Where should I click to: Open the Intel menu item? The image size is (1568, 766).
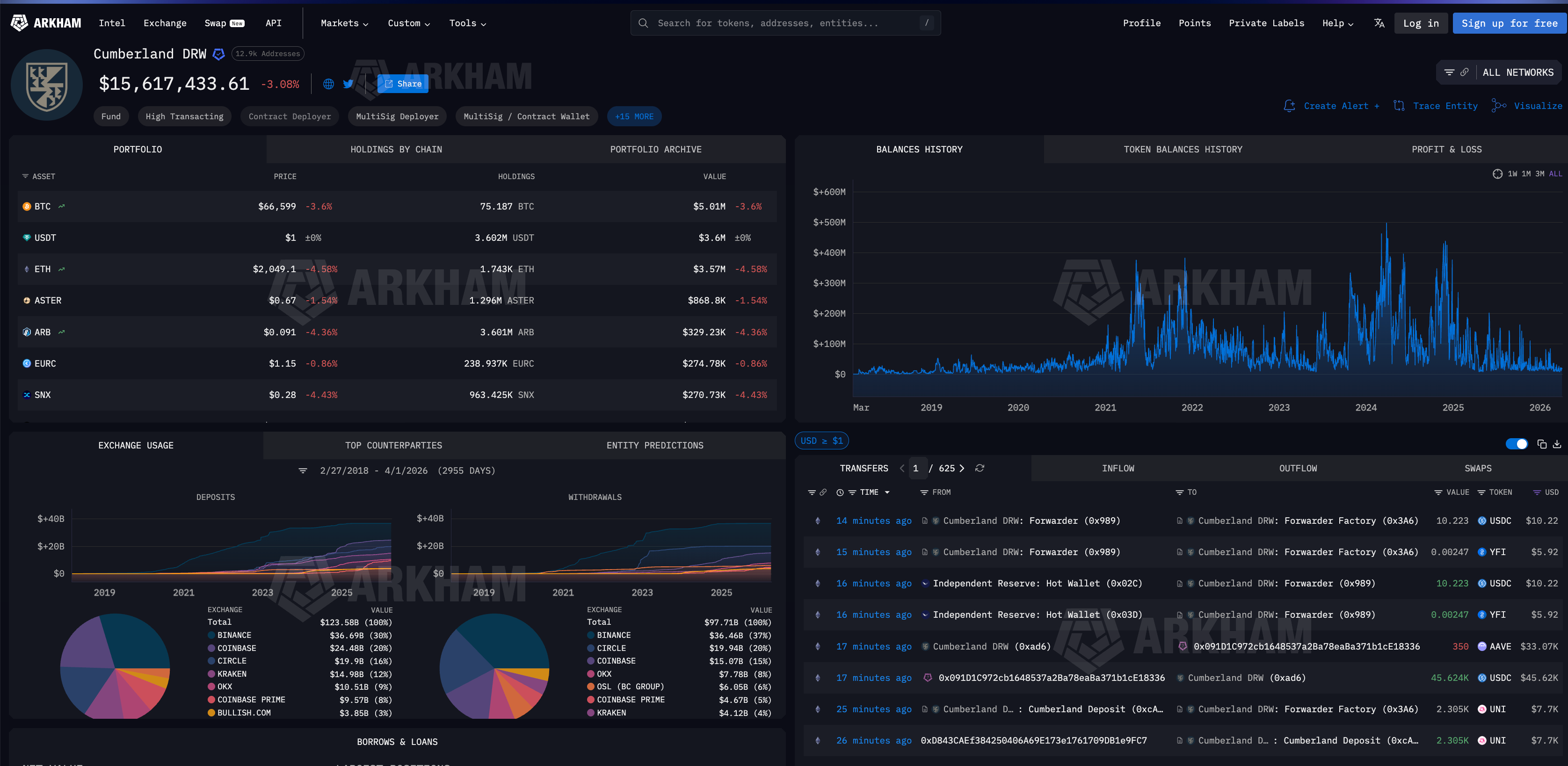pos(112,23)
